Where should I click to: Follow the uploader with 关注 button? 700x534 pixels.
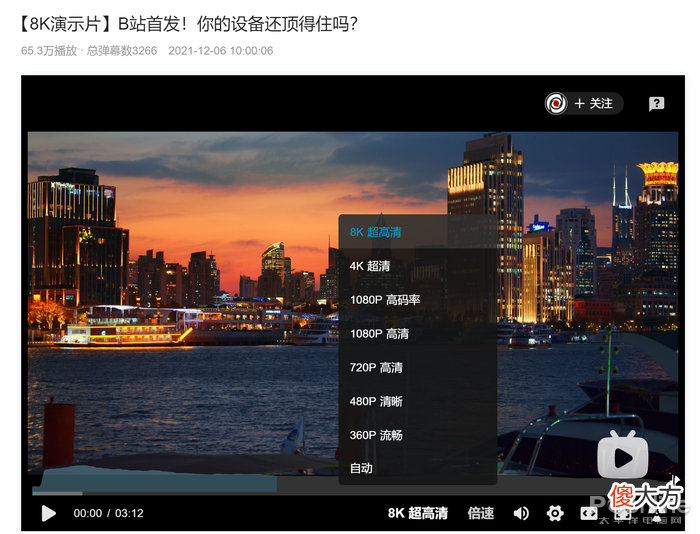point(594,104)
